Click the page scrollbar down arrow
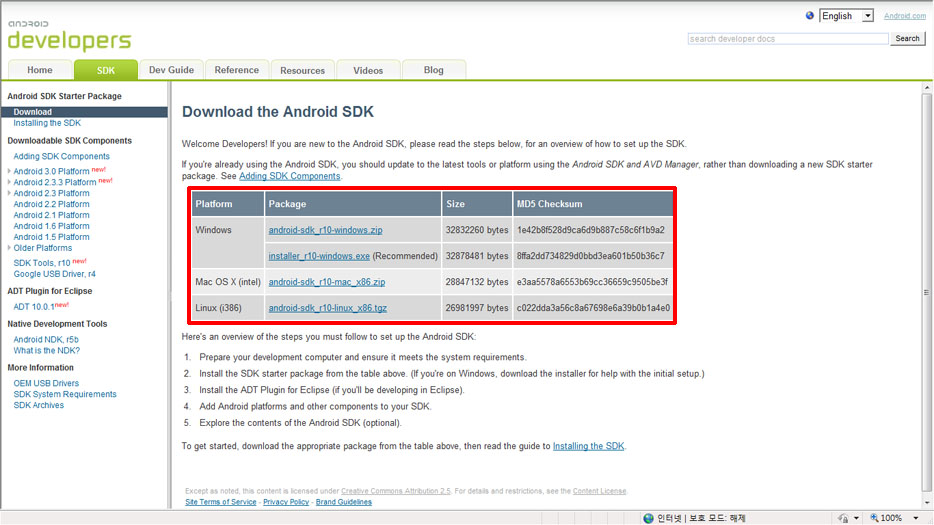 click(927, 504)
